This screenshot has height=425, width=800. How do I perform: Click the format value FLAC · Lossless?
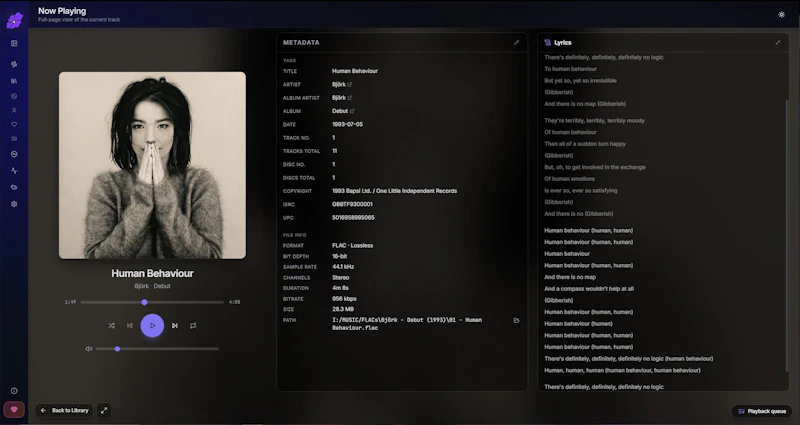pos(353,245)
